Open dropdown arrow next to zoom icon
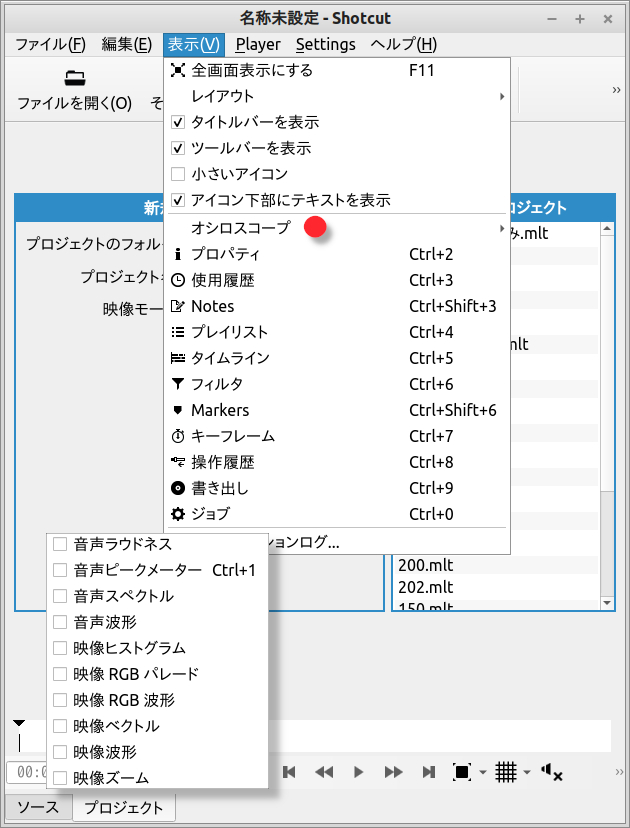Image resolution: width=630 pixels, height=828 pixels. click(482, 773)
